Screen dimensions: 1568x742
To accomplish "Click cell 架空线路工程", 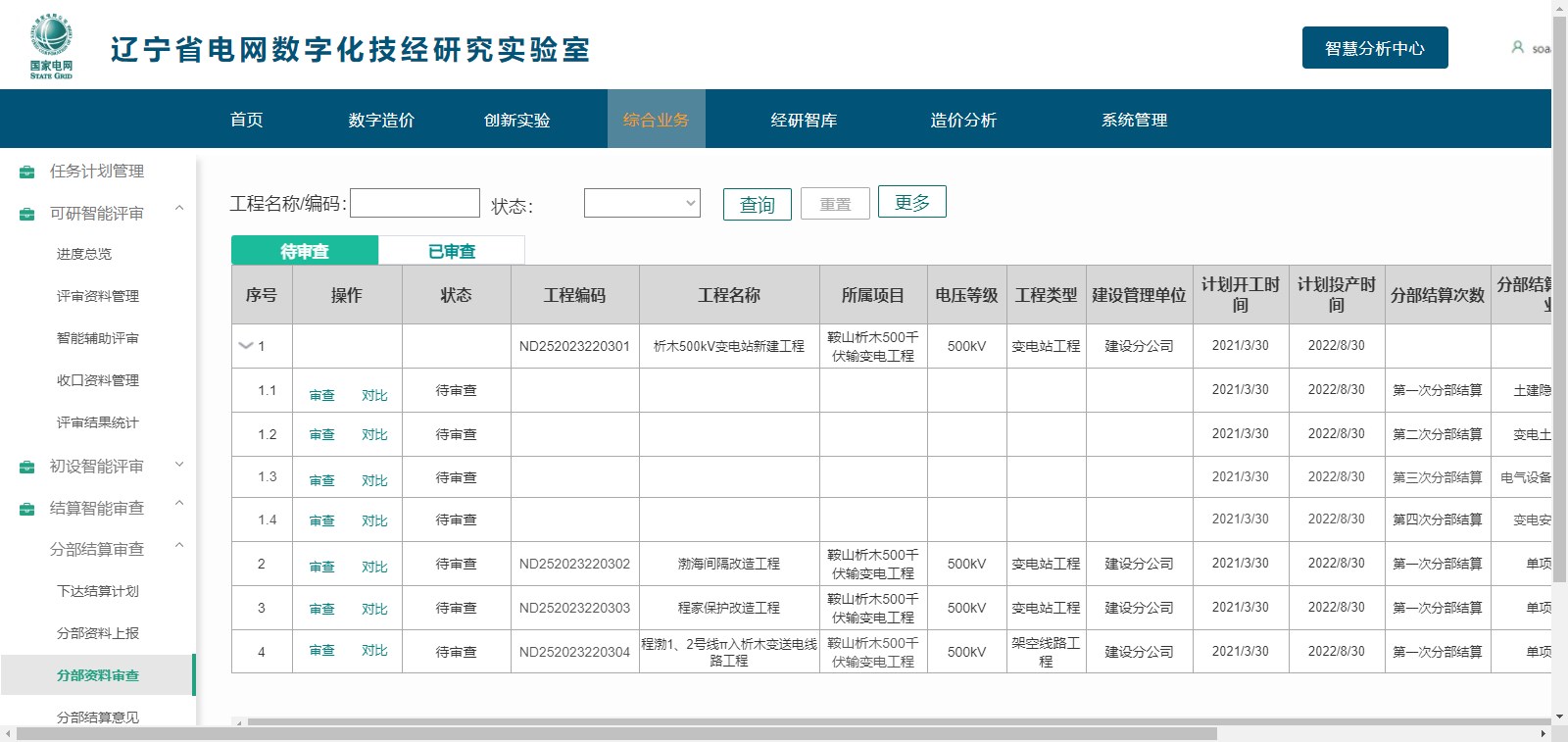I will pos(1046,652).
